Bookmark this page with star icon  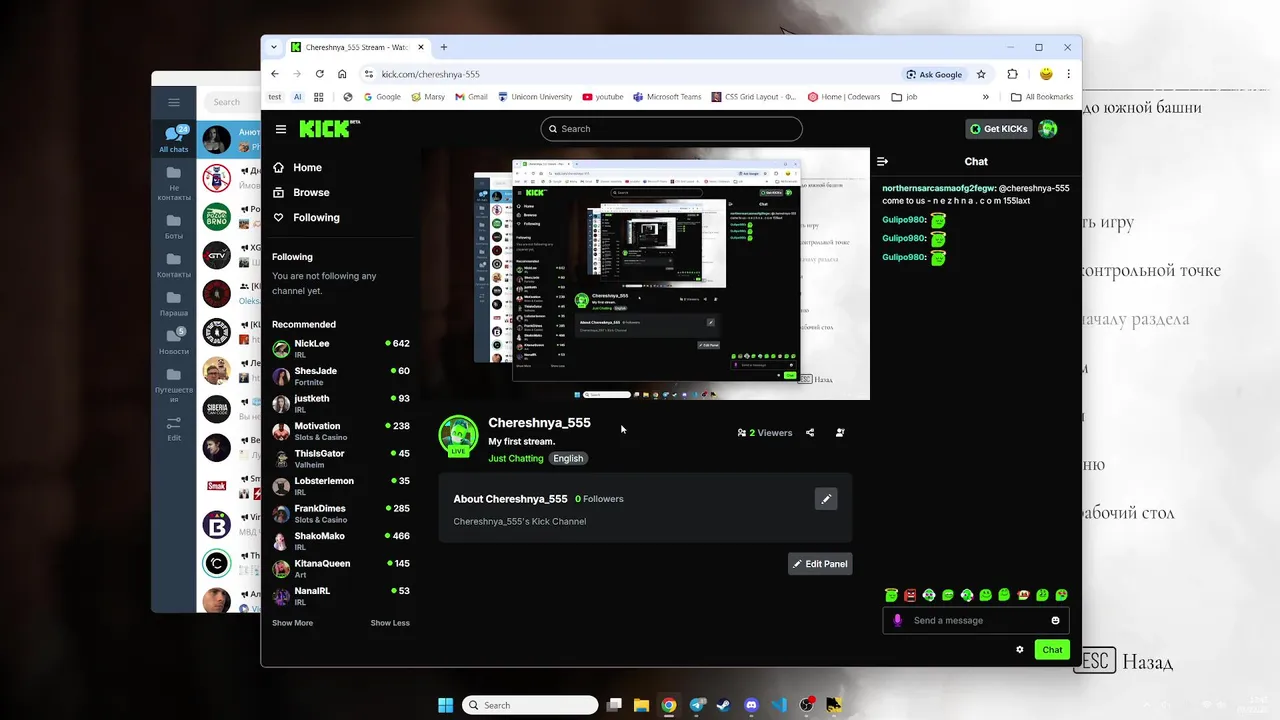pyautogui.click(x=981, y=74)
